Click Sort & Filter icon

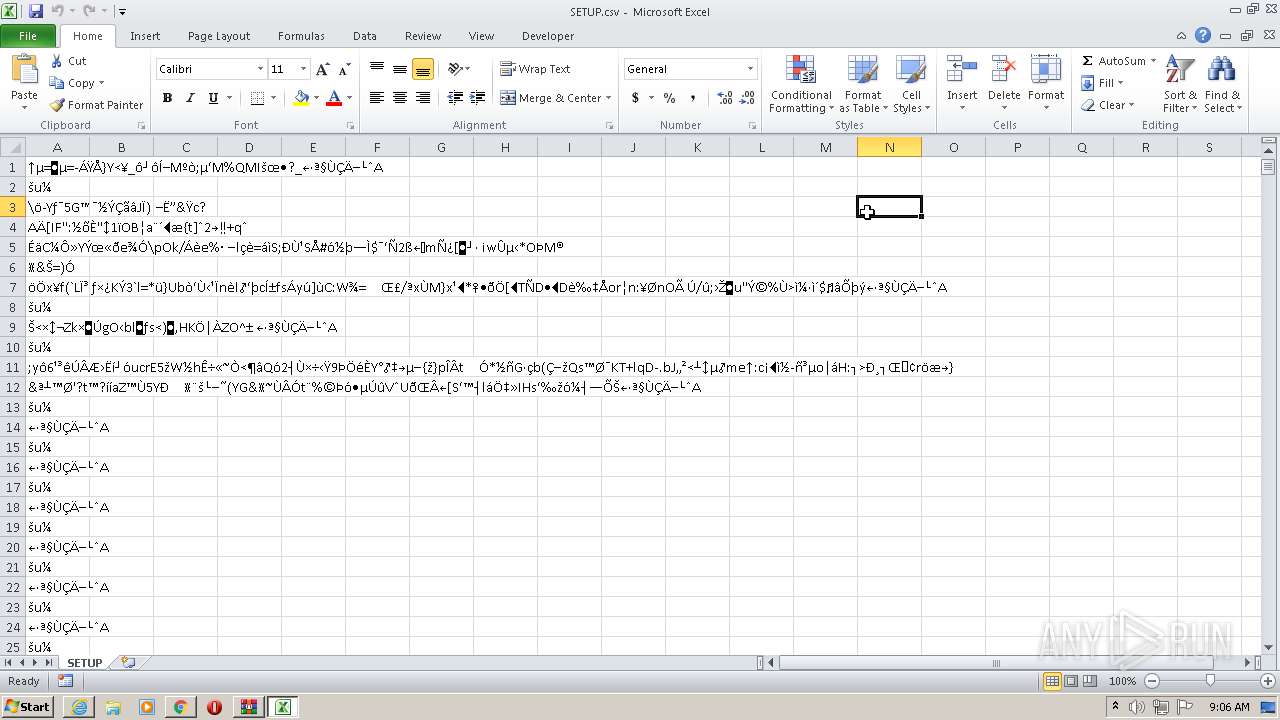(1180, 69)
